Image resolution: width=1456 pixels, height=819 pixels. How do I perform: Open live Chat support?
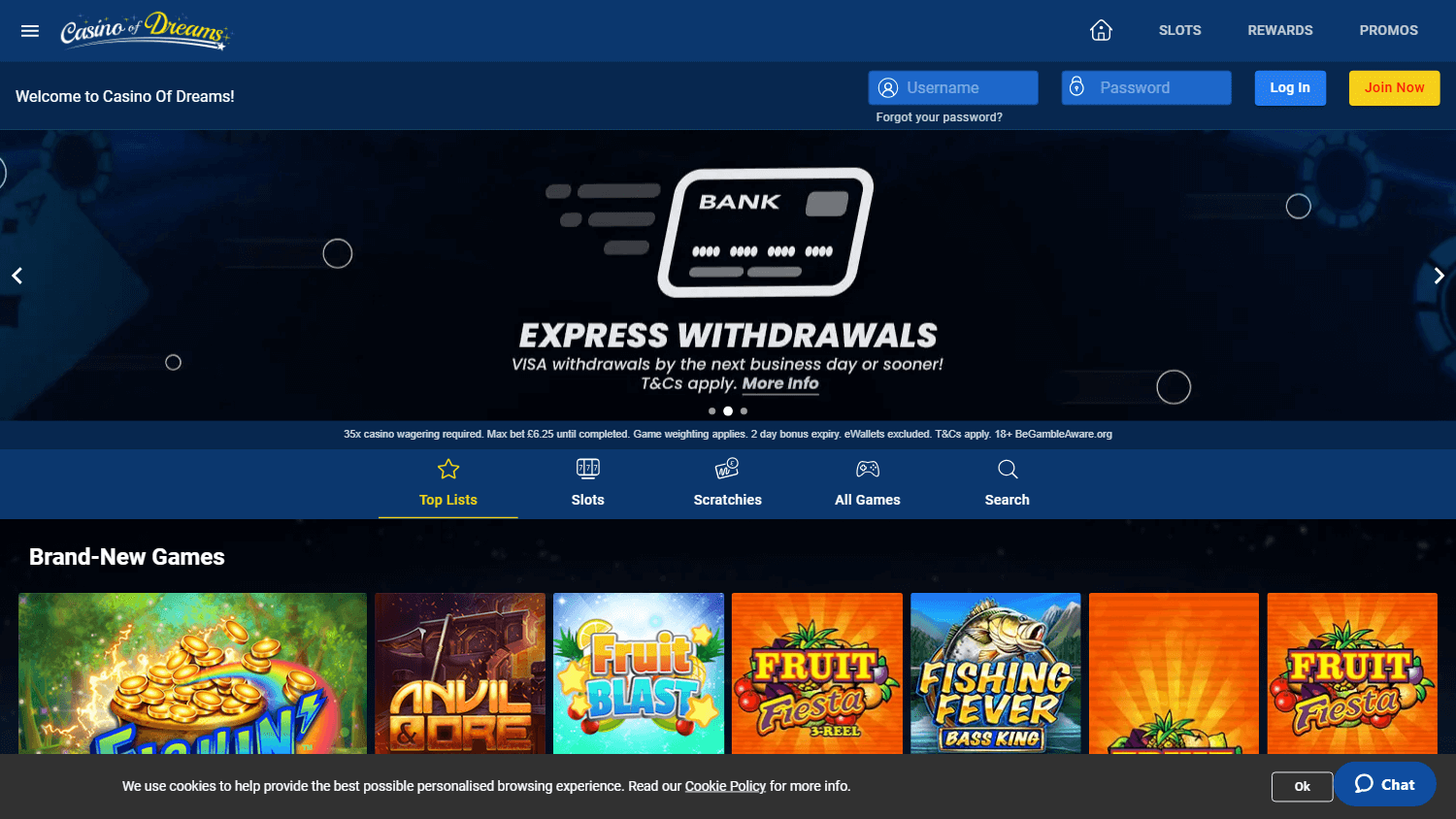1385,784
